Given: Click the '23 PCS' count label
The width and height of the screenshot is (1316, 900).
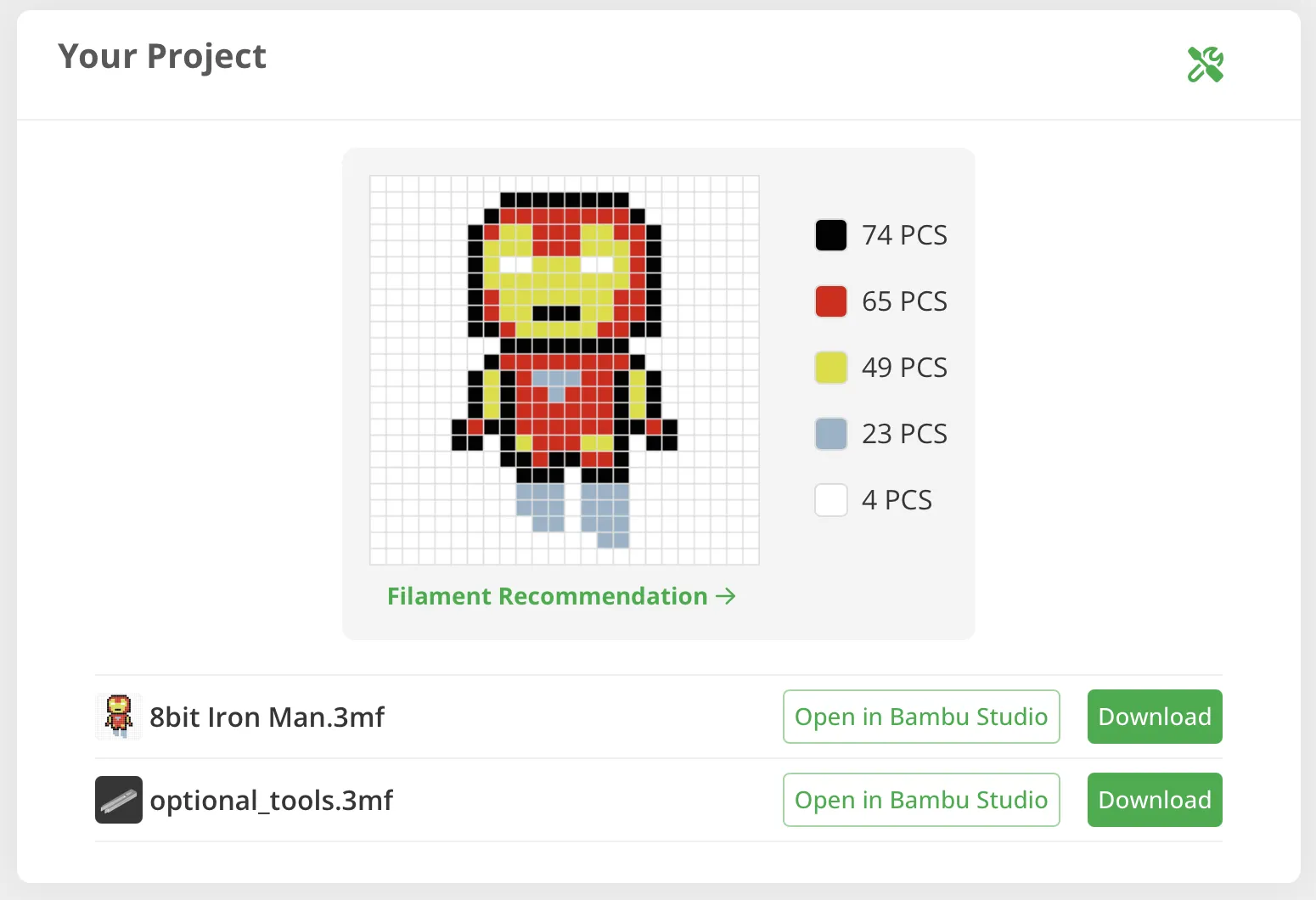Looking at the screenshot, I should click(x=904, y=434).
